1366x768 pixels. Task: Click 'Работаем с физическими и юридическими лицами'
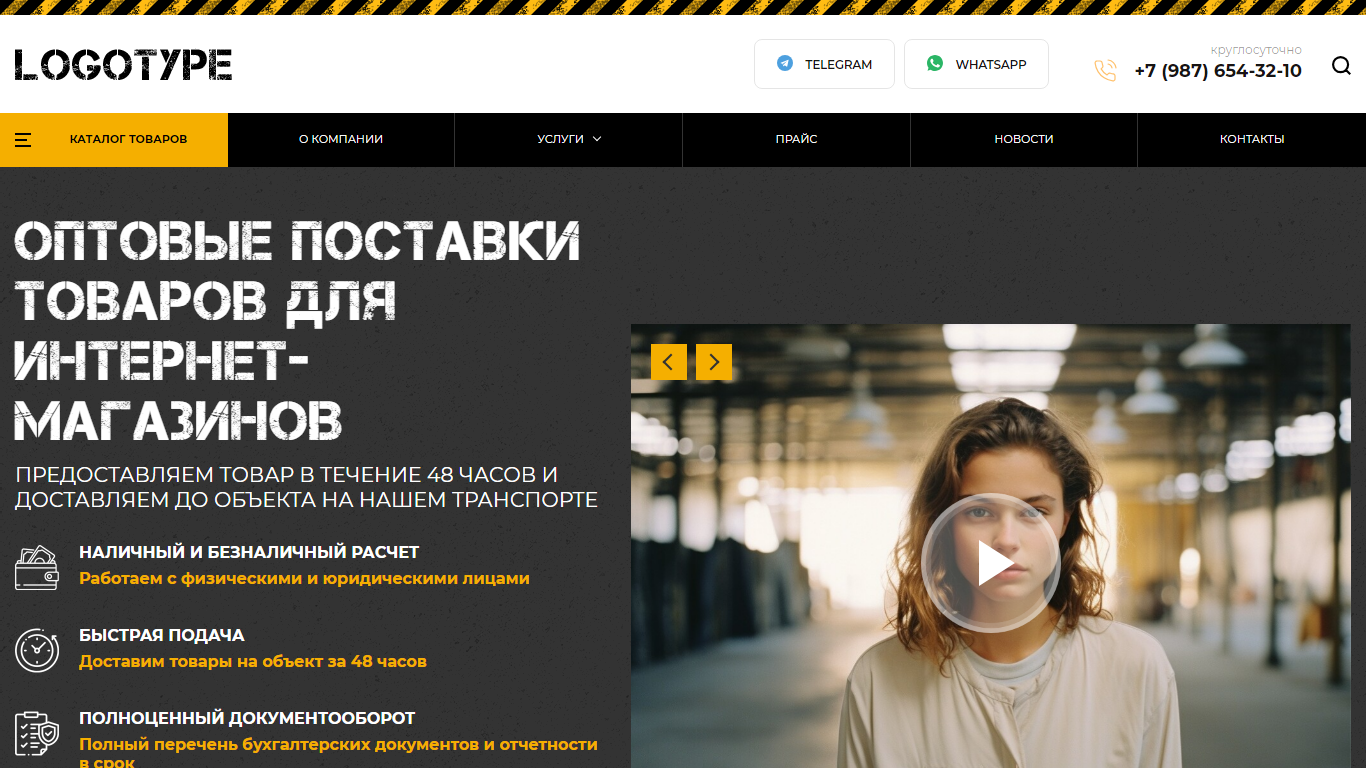point(304,578)
